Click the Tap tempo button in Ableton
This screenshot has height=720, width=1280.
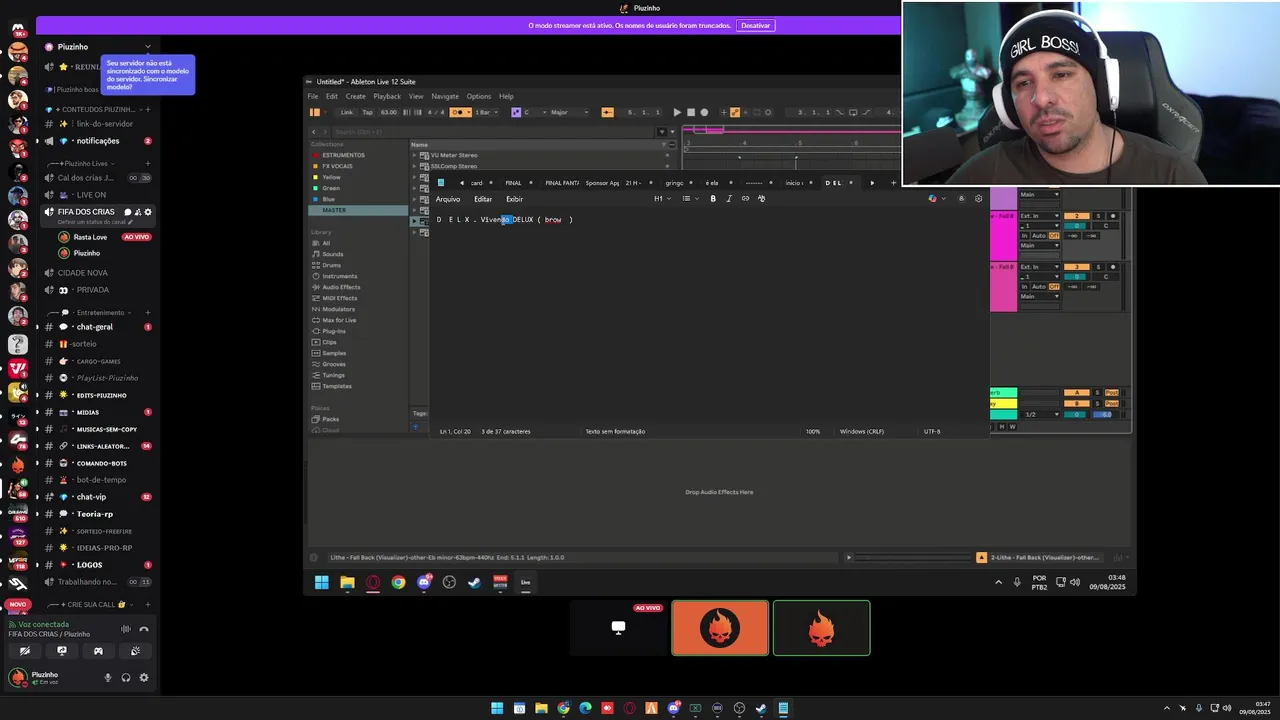[x=367, y=112]
